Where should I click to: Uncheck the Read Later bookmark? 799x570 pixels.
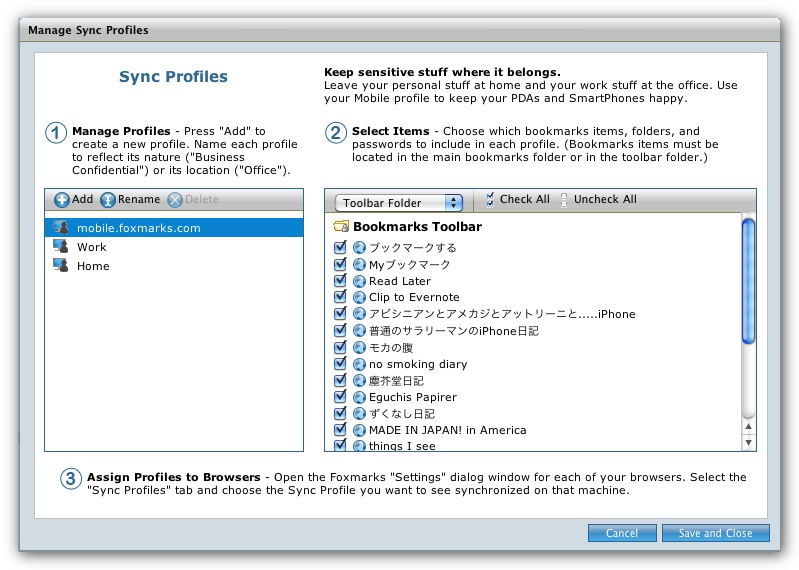tap(340, 280)
